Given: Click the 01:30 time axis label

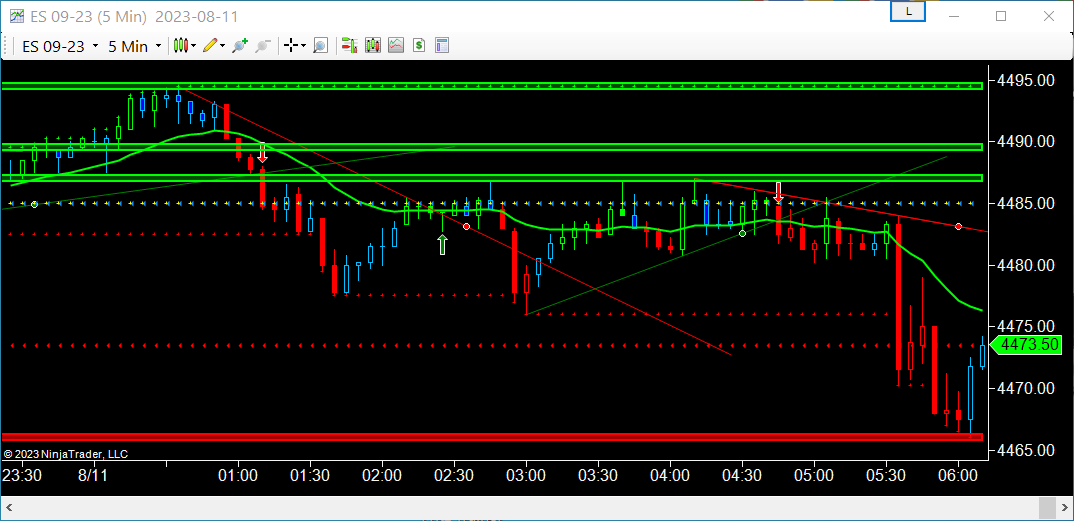Looking at the screenshot, I should (310, 475).
